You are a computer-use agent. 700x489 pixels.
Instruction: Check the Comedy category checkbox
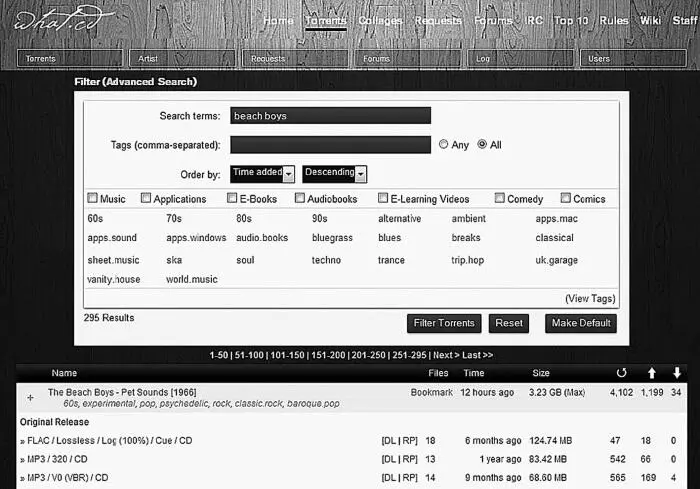[x=500, y=198]
